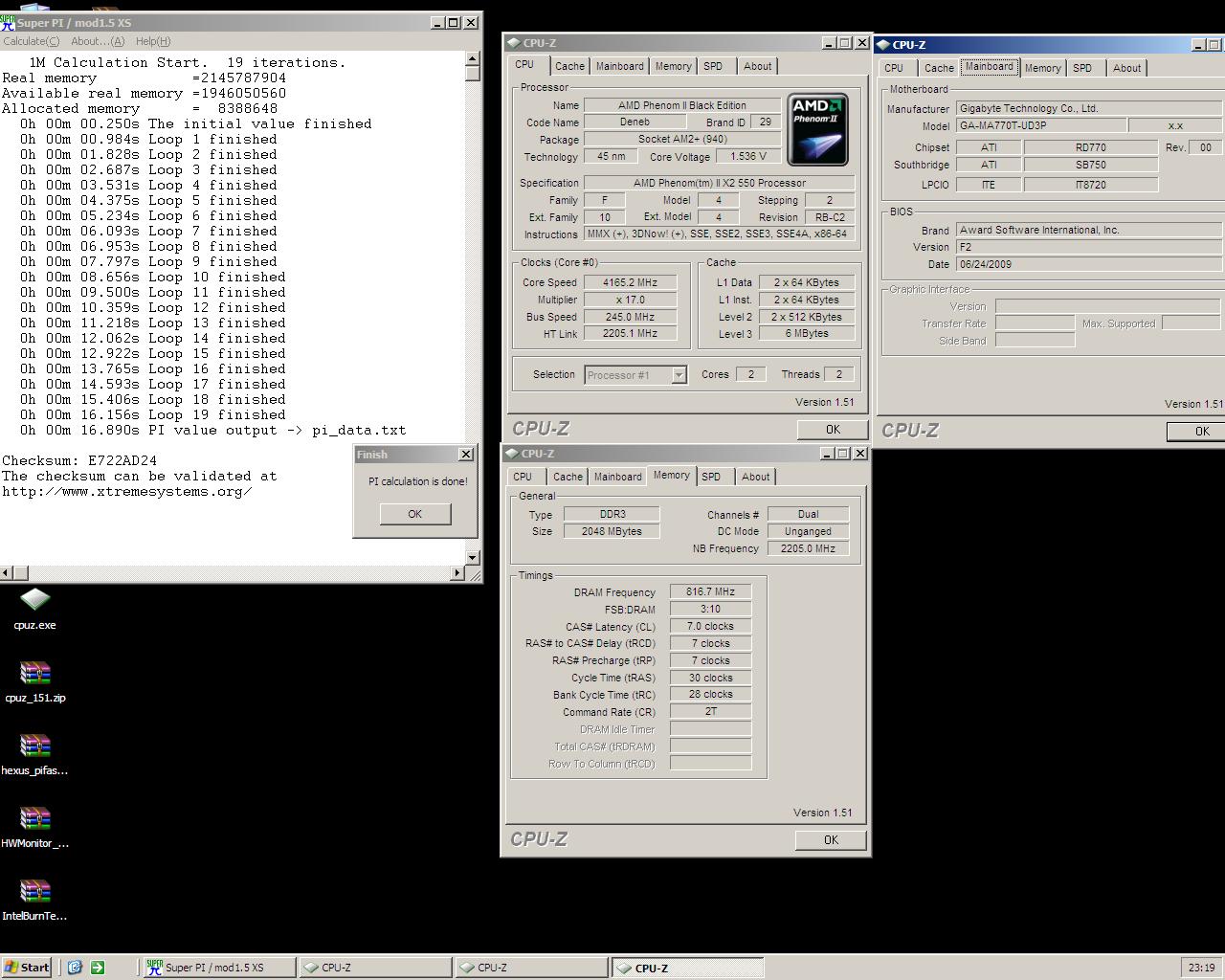
Task: Open the cpuz.exe desktop icon
Action: (x=34, y=609)
